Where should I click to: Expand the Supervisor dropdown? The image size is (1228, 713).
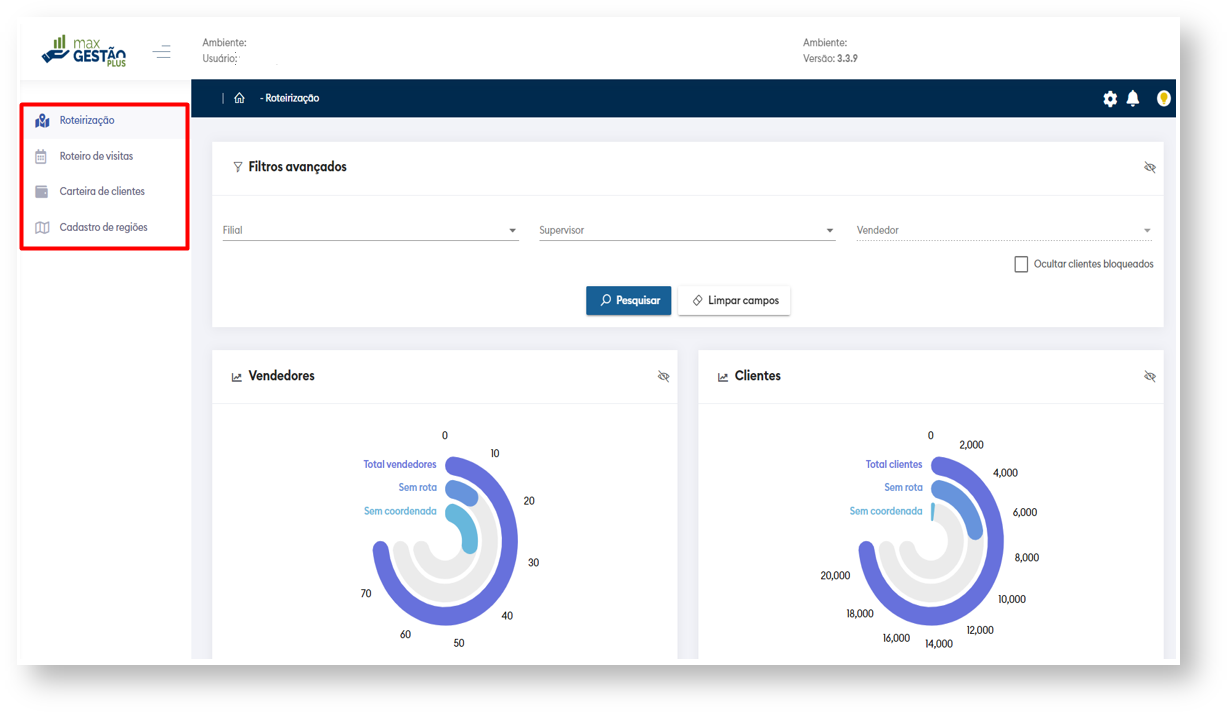point(687,230)
